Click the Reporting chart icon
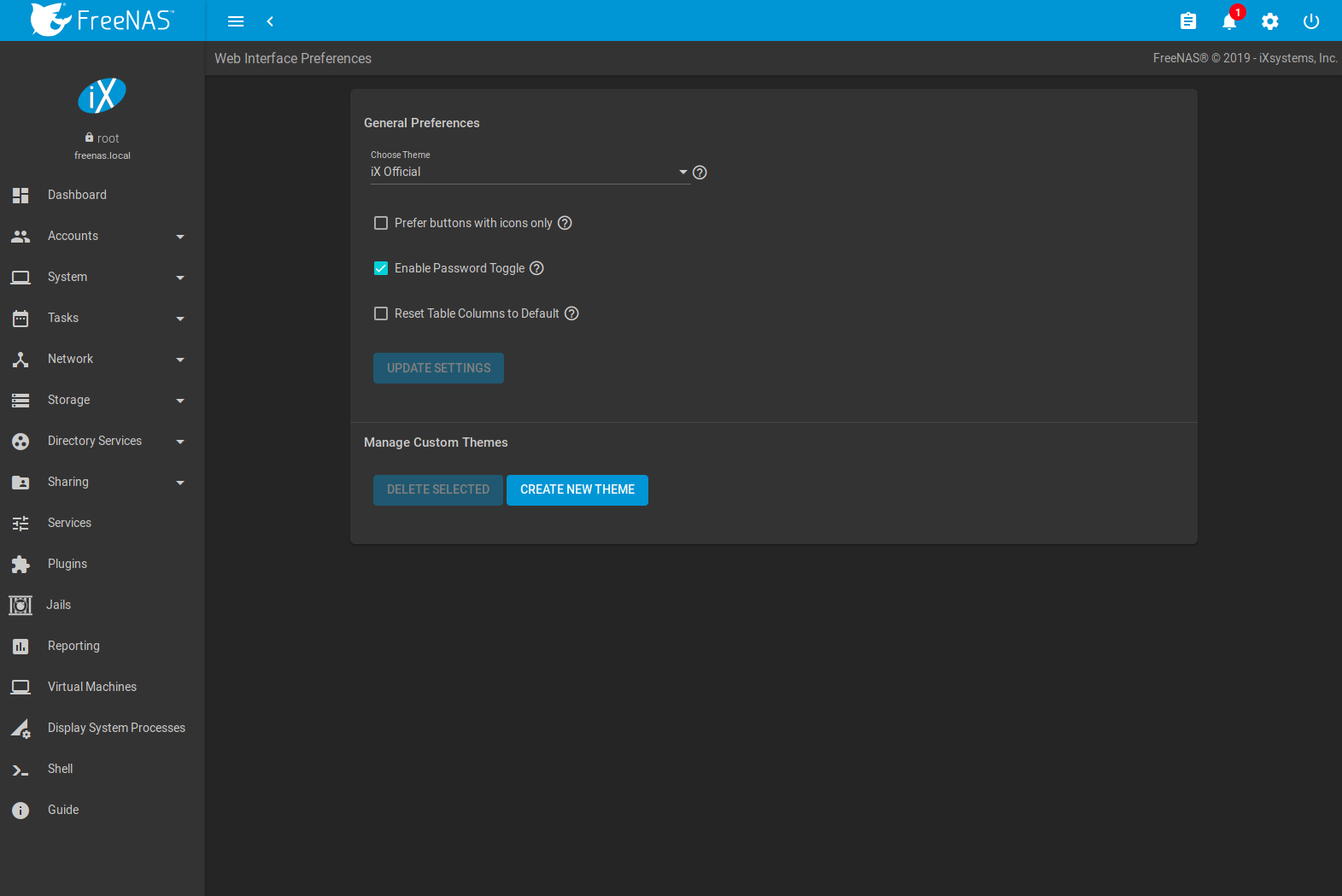Viewport: 1342px width, 896px height. point(21,647)
